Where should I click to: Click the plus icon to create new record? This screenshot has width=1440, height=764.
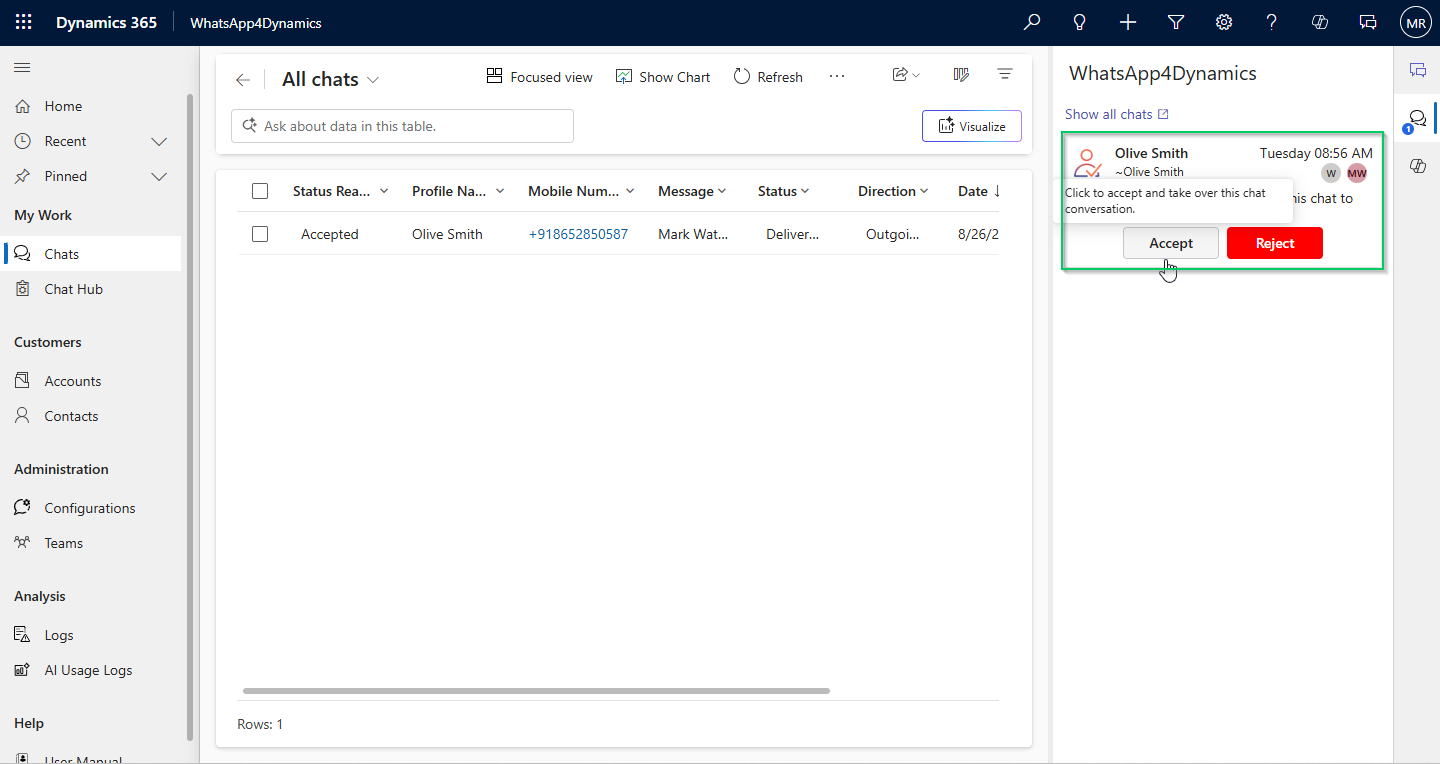tap(1128, 22)
